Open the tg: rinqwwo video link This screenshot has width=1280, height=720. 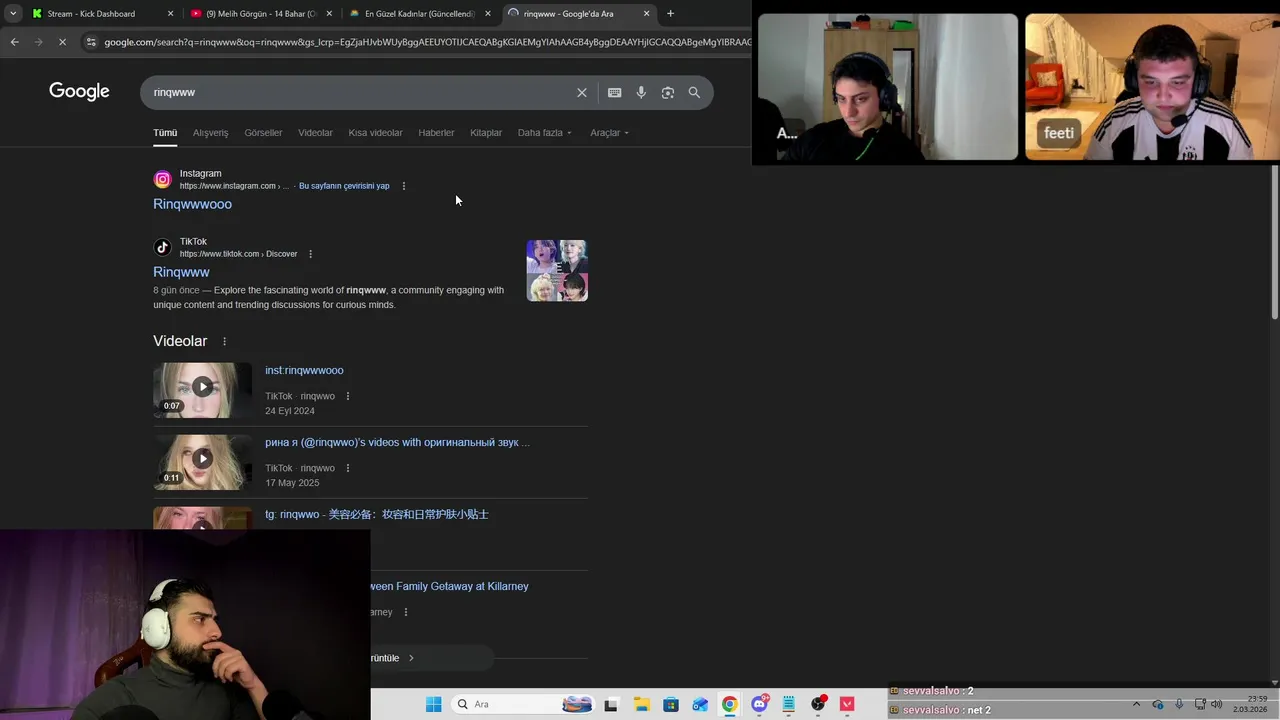(x=376, y=515)
